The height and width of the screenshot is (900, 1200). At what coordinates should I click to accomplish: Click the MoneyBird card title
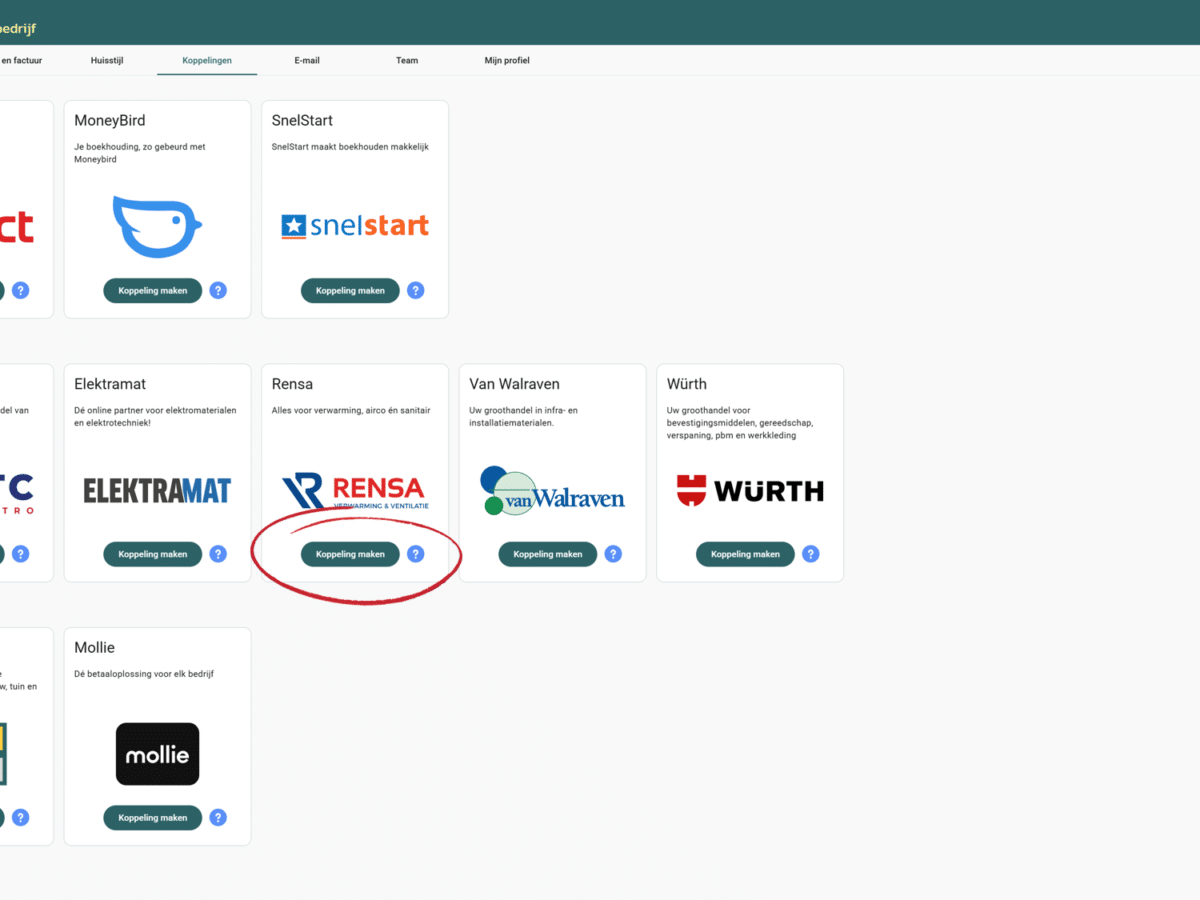pyautogui.click(x=110, y=121)
